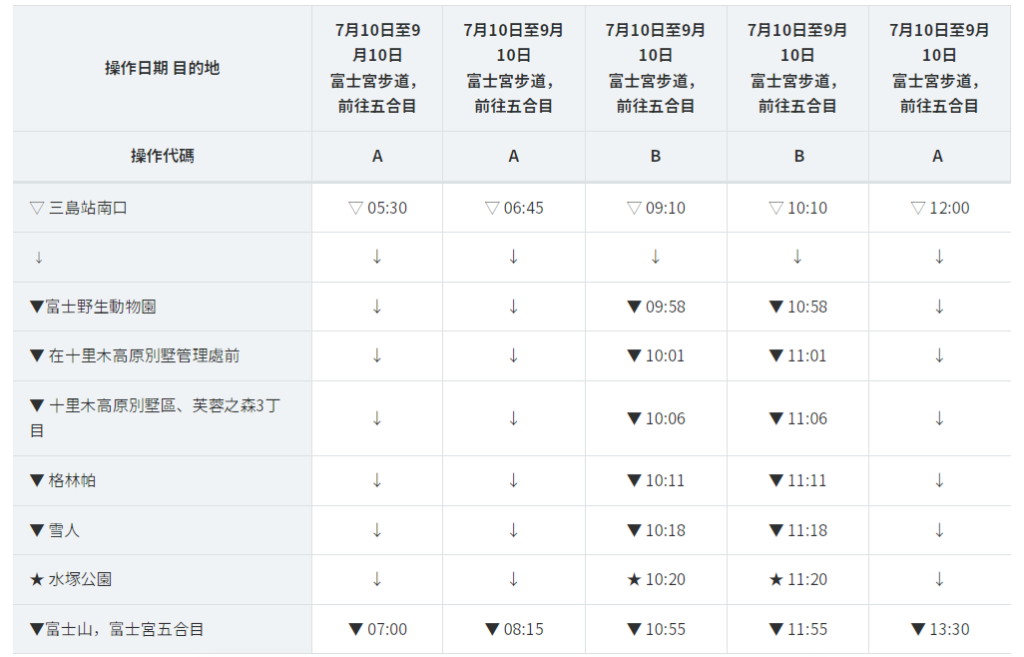Click the hollow triangle beside 三島站南口 label
Viewport: 1024px width, 657px height.
pyautogui.click(x=37, y=208)
